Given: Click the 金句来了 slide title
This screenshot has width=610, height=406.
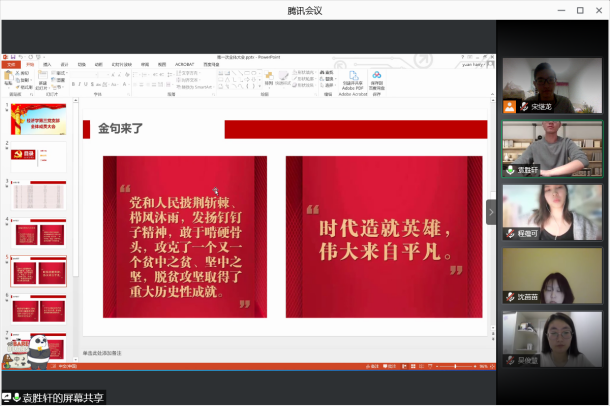Looking at the screenshot, I should tap(121, 129).
